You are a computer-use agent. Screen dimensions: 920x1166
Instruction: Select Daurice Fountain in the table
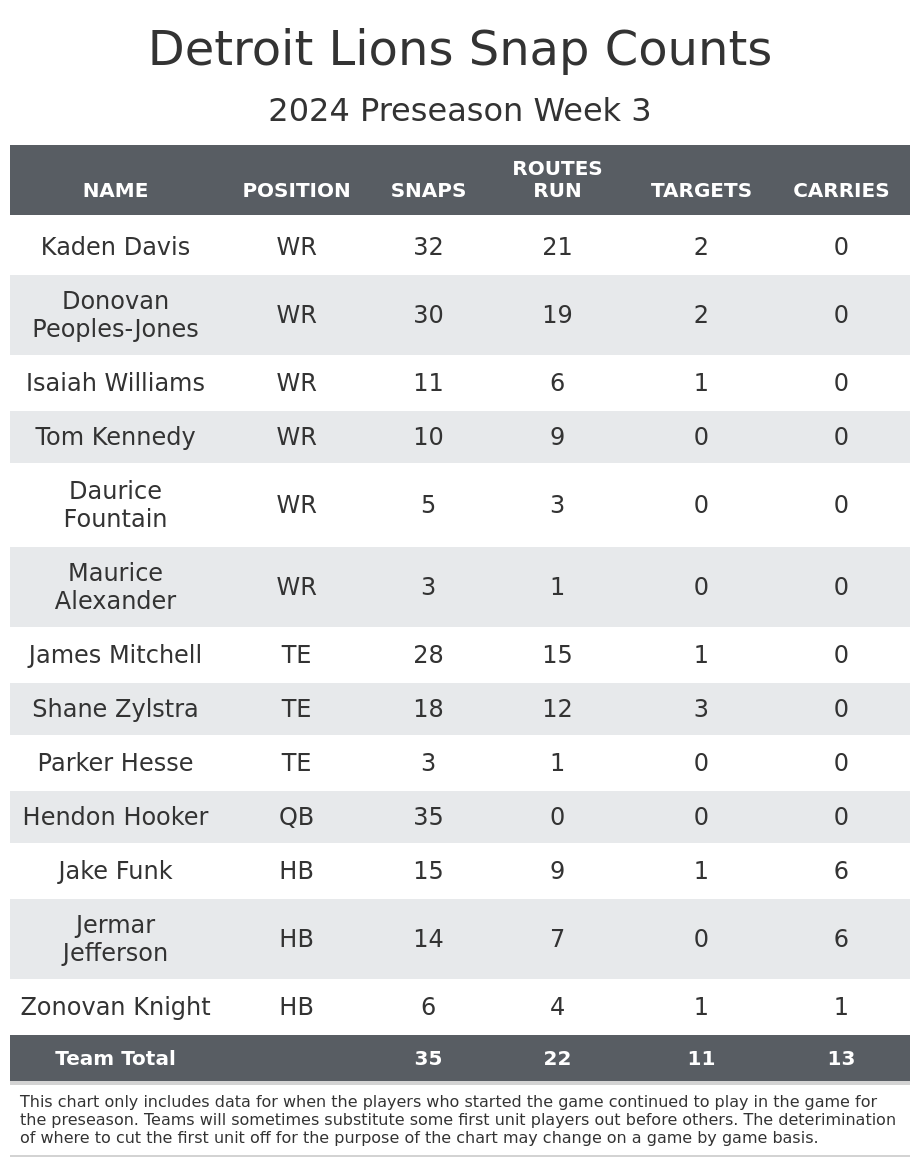tap(115, 505)
